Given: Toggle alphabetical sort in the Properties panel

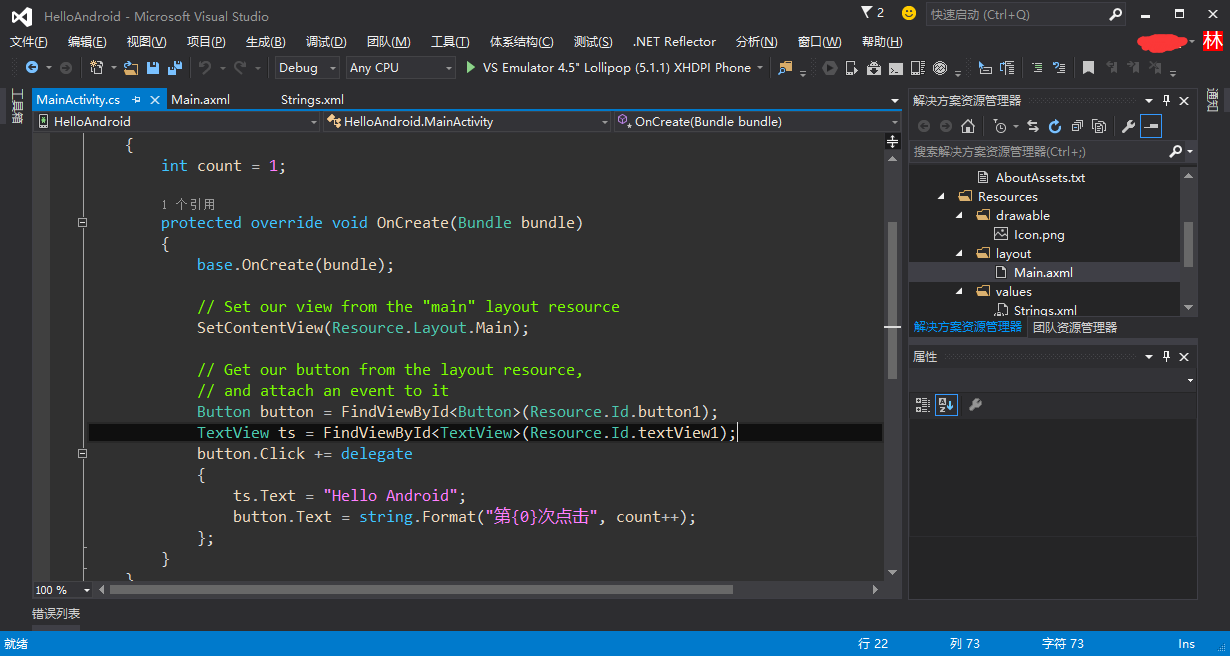Looking at the screenshot, I should click(x=945, y=405).
